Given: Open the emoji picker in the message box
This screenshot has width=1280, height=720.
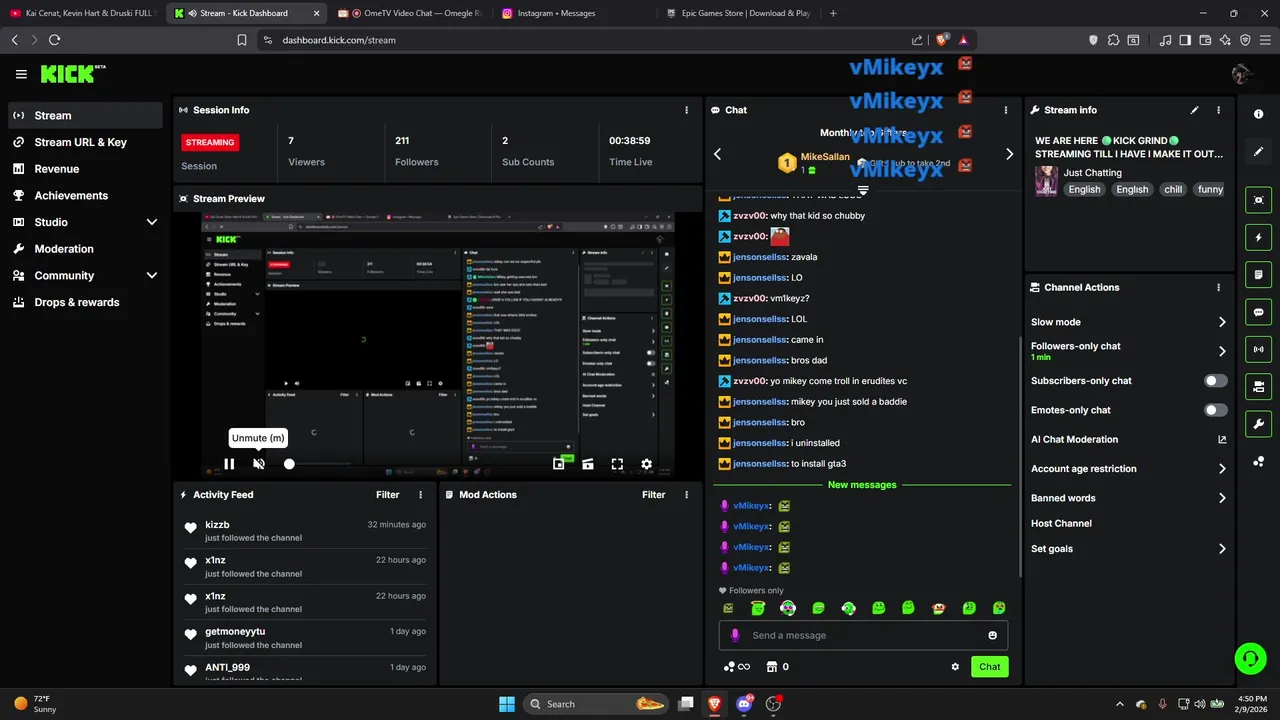Looking at the screenshot, I should 992,635.
